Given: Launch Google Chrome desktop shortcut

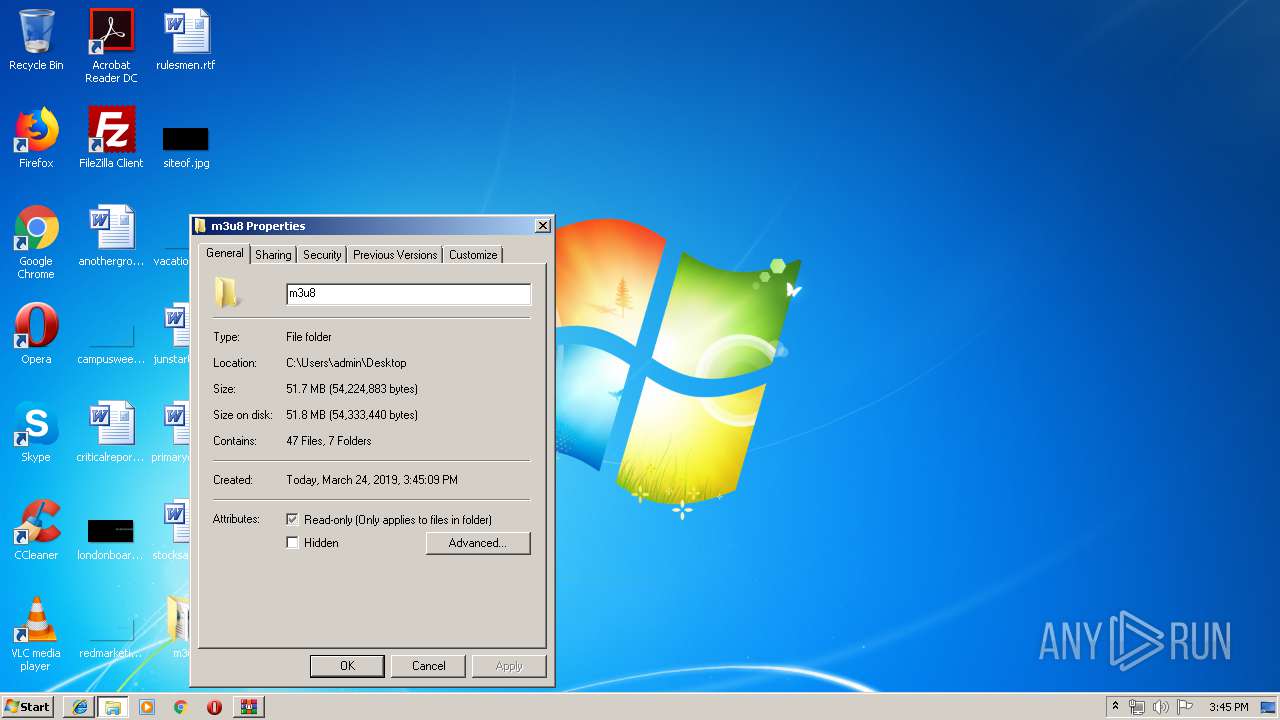Looking at the screenshot, I should [36, 242].
